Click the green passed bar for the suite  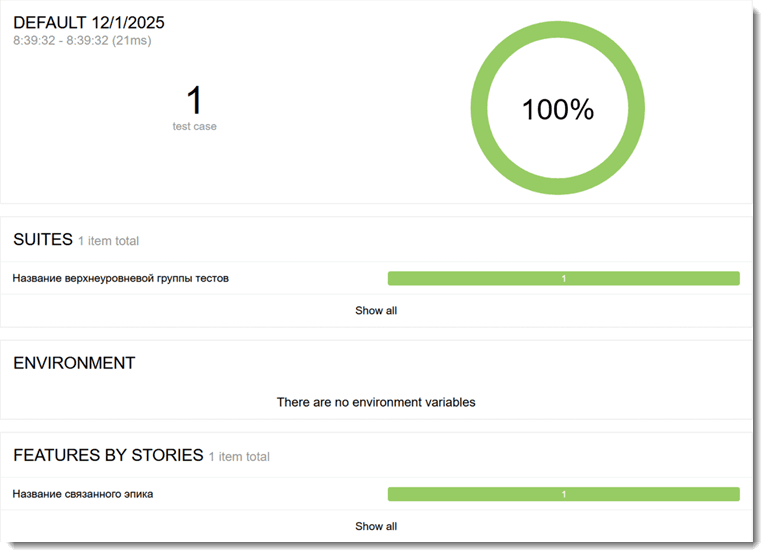click(x=470, y=278)
